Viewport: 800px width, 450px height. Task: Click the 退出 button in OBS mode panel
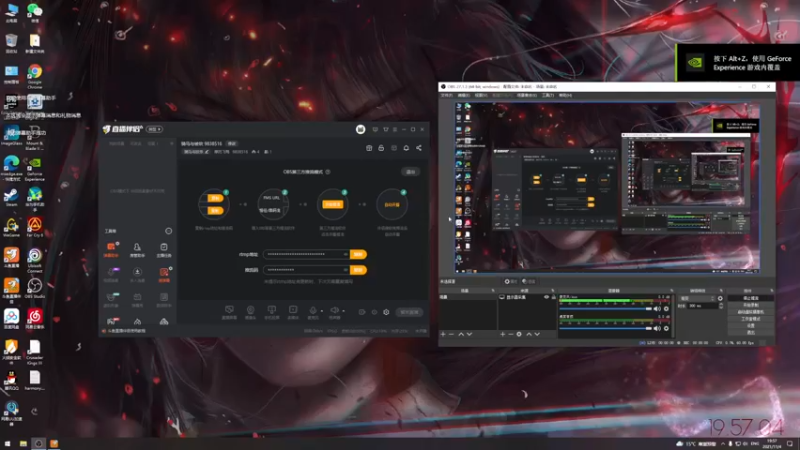(411, 172)
